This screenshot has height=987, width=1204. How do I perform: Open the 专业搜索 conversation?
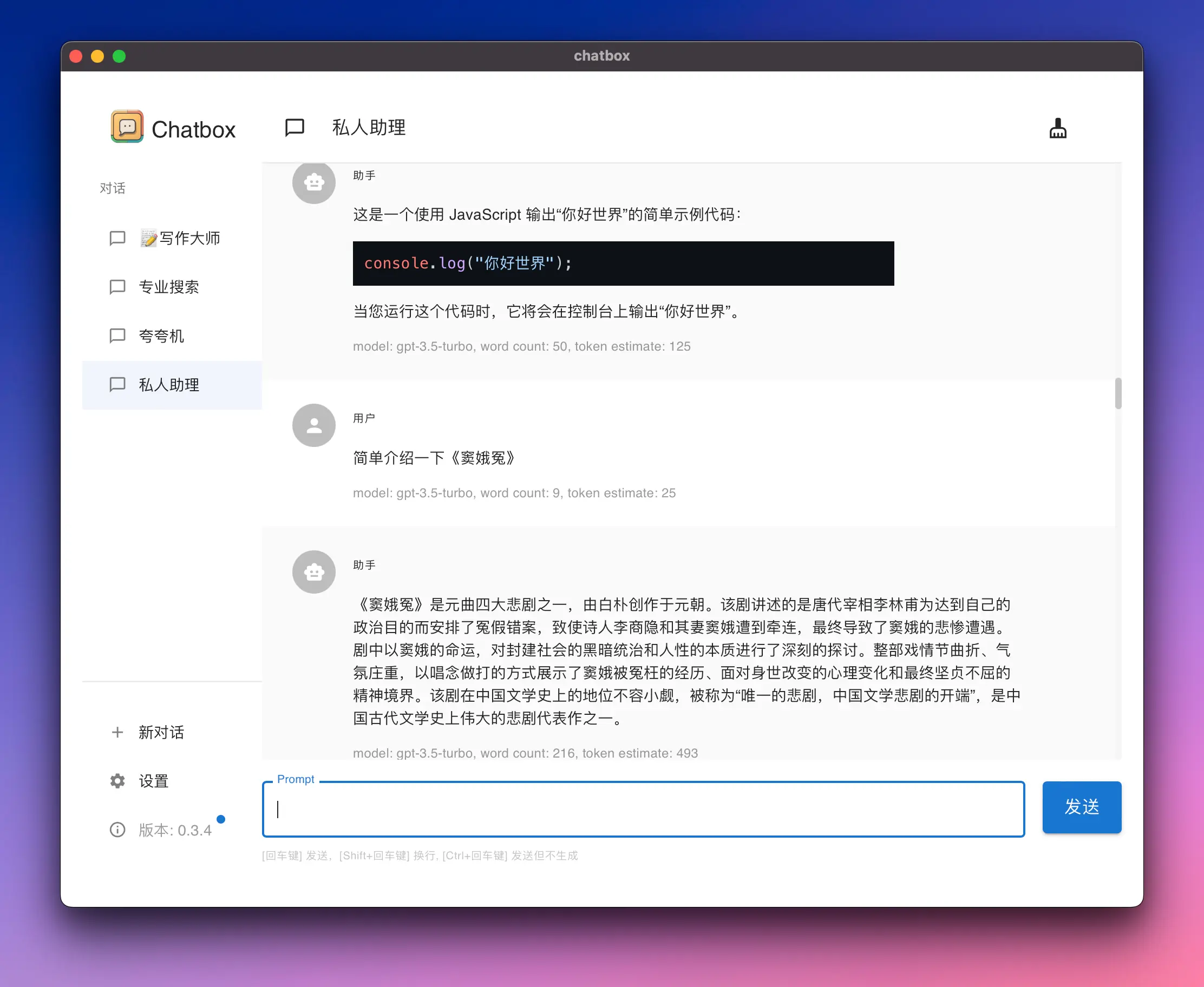coord(169,287)
